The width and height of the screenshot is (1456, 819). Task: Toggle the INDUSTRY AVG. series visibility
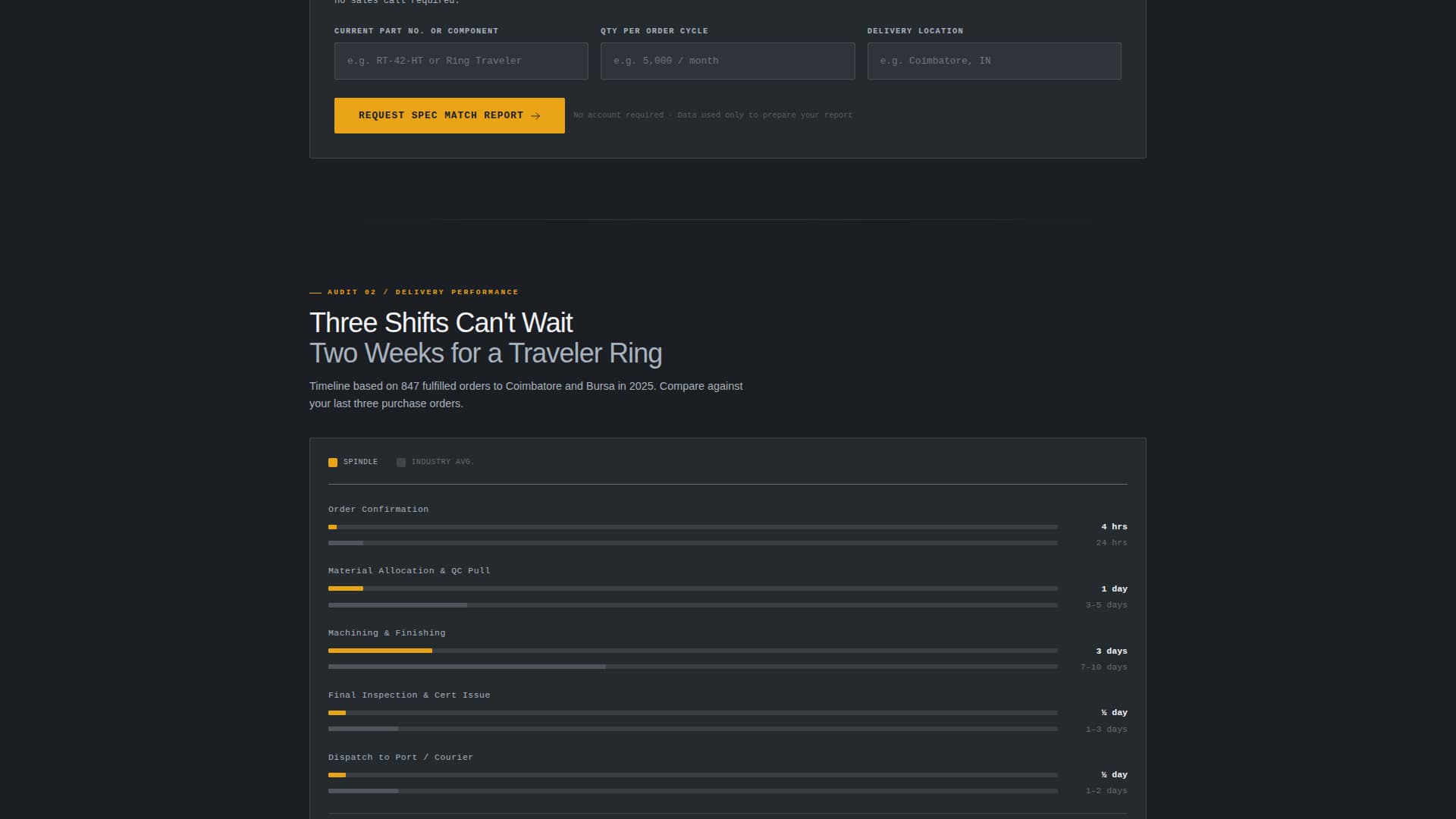(x=436, y=462)
